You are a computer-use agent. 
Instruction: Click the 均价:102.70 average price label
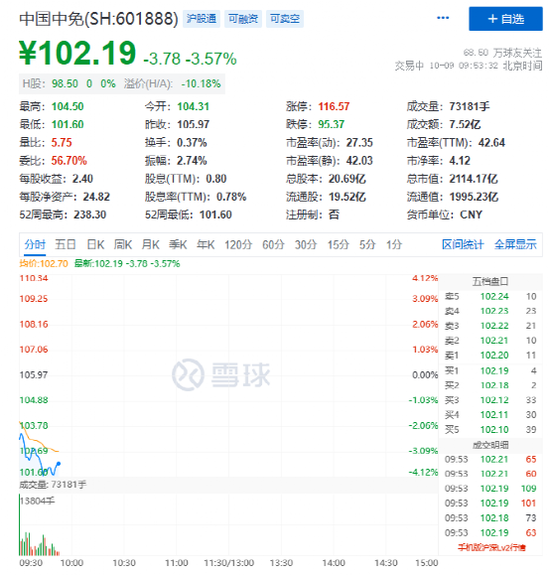click(44, 263)
